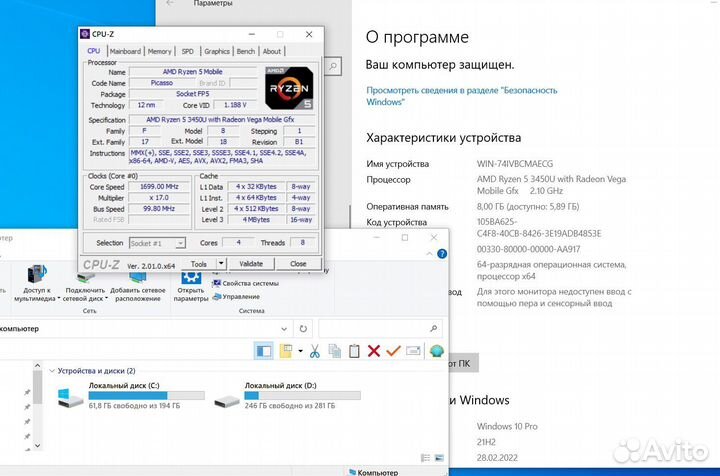
Task: Click the green shell globe icon
Action: click(437, 352)
